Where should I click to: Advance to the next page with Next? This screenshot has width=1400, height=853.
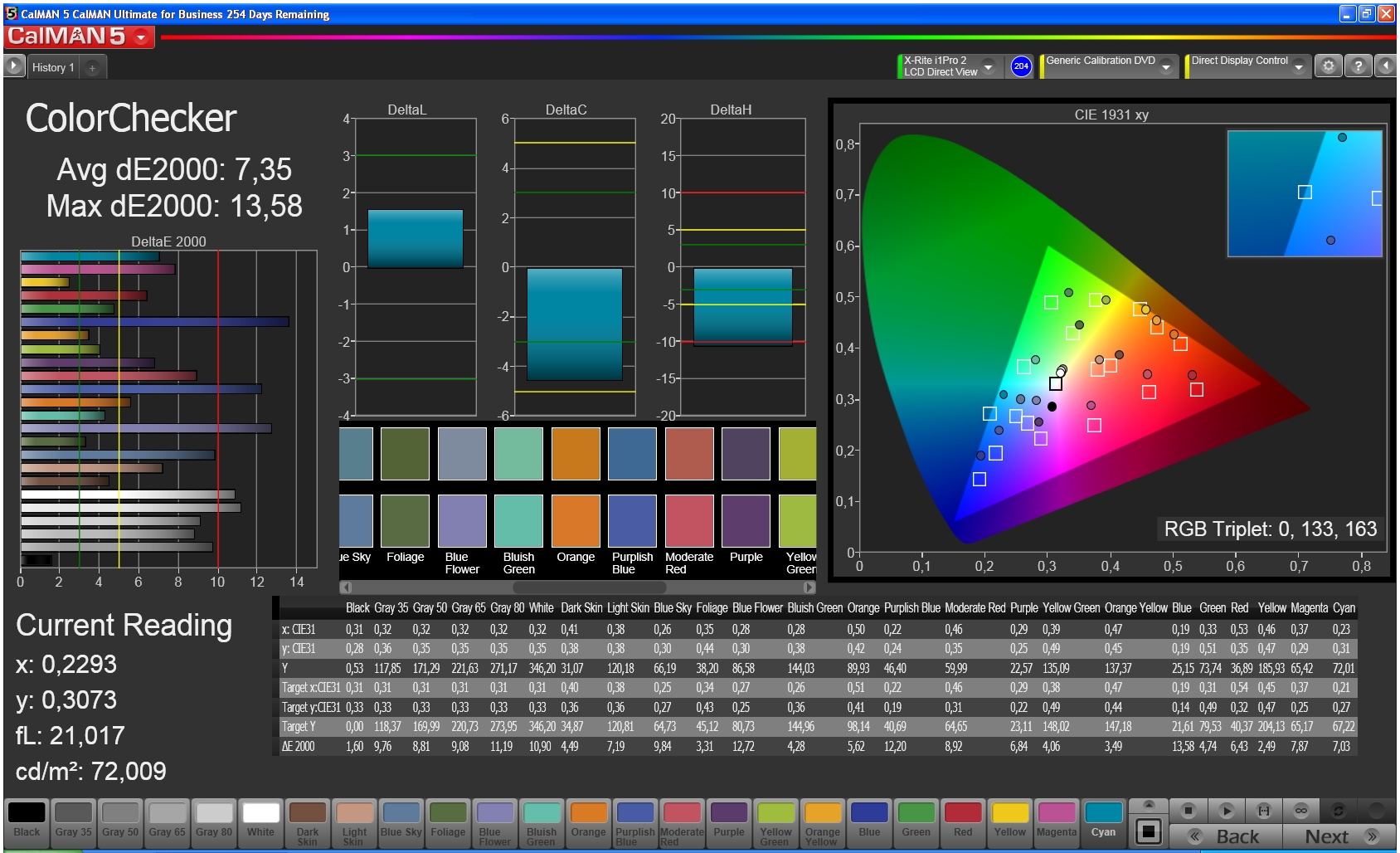[x=1338, y=836]
